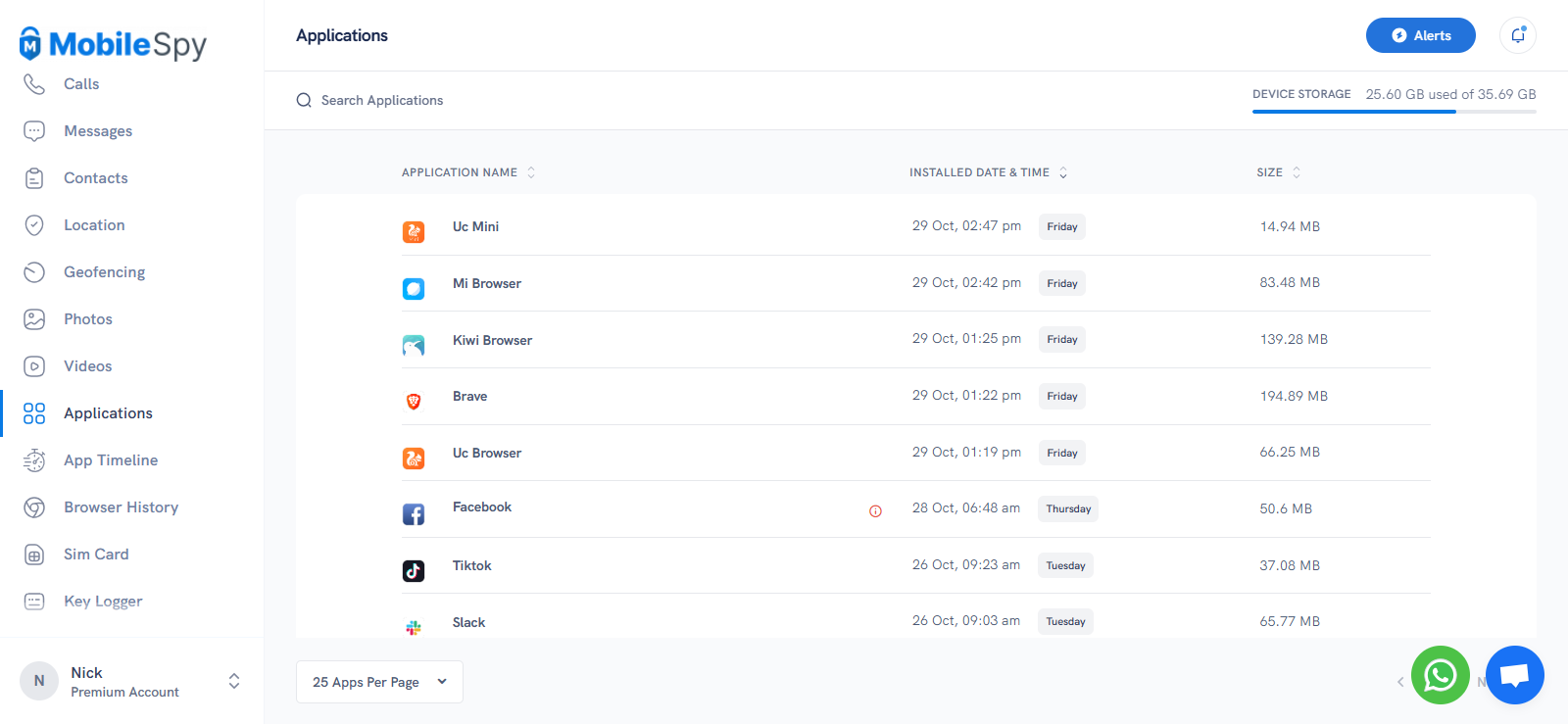Click the device storage usage bar
The image size is (1568, 724).
[x=1394, y=112]
